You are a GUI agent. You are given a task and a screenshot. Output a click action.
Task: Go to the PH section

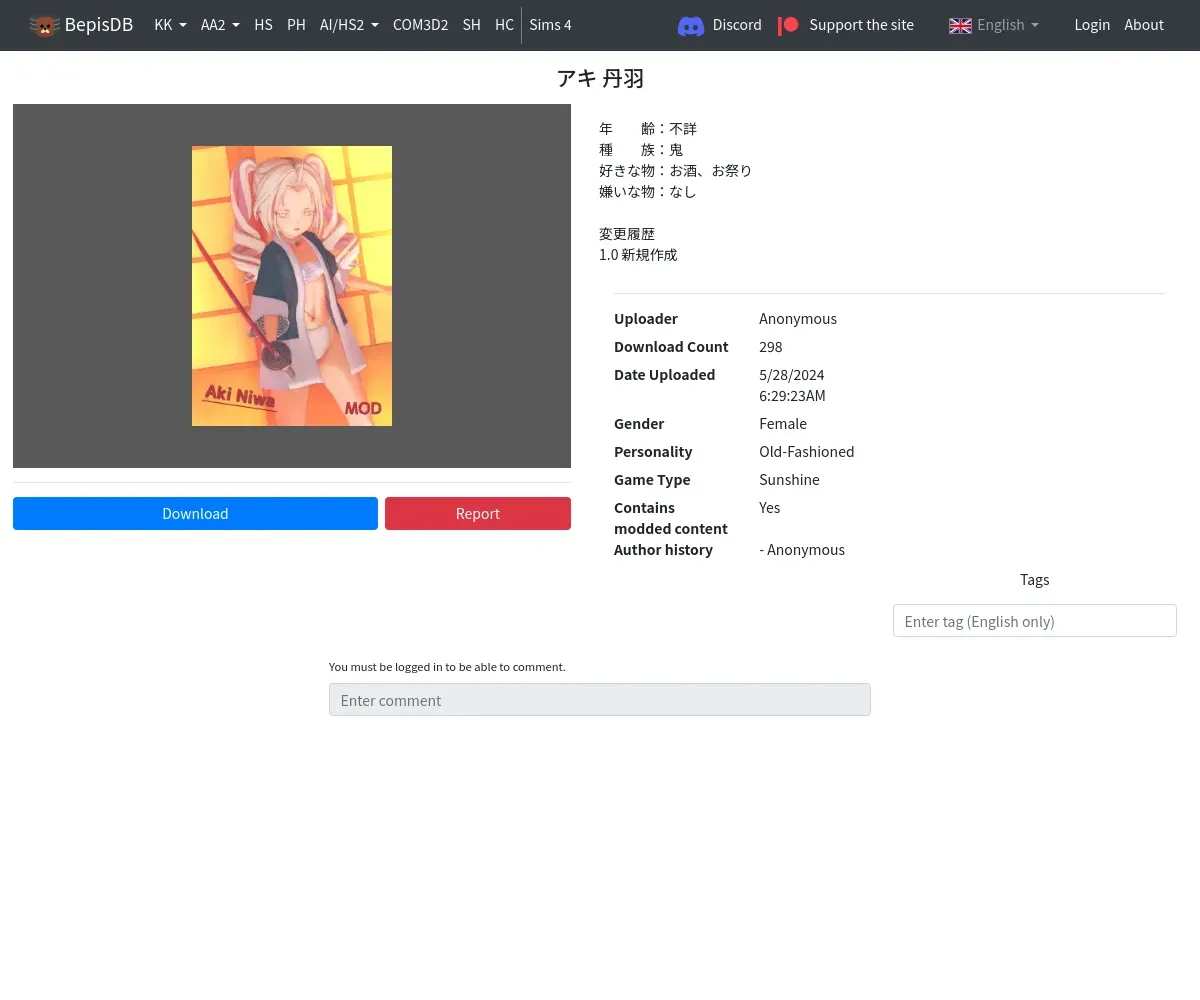(296, 25)
